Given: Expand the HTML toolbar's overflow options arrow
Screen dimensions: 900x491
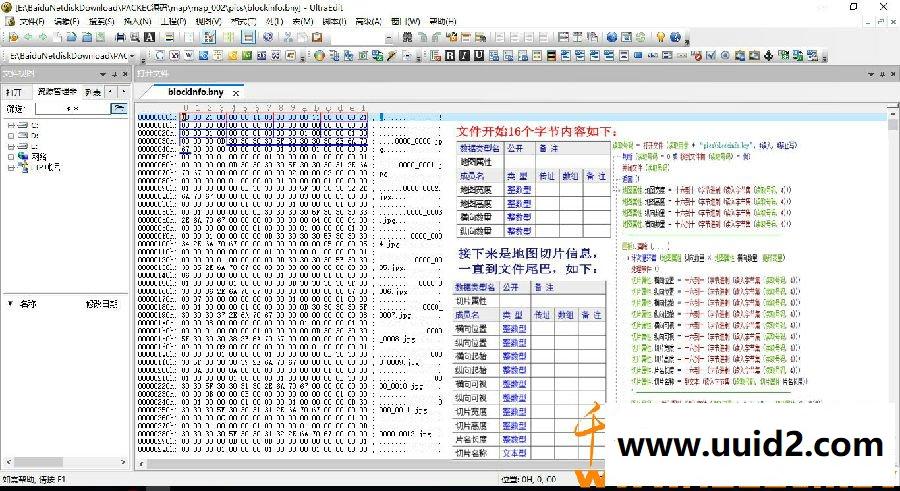Looking at the screenshot, I should pyautogui.click(x=824, y=57).
